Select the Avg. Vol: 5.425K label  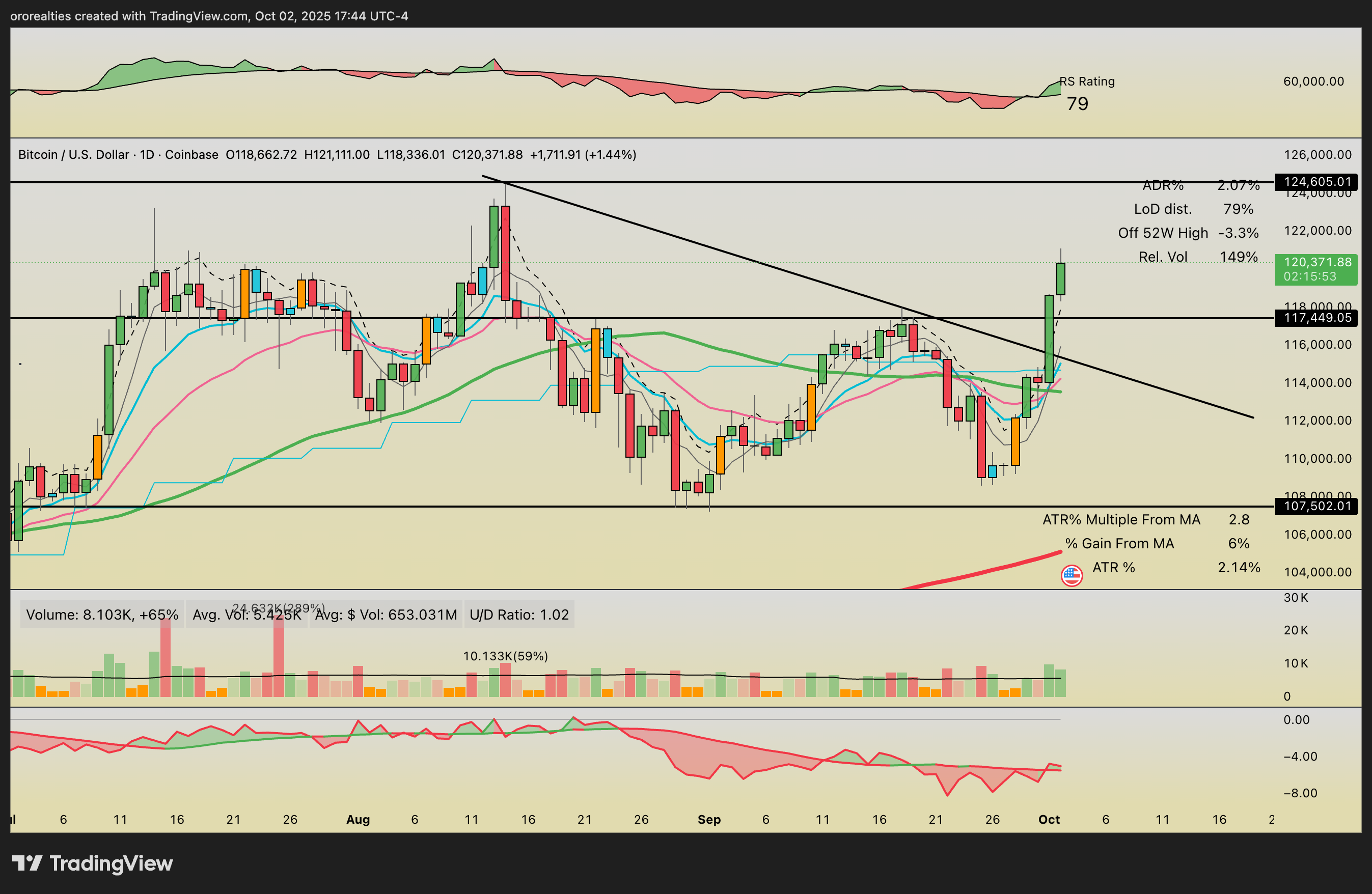246,614
